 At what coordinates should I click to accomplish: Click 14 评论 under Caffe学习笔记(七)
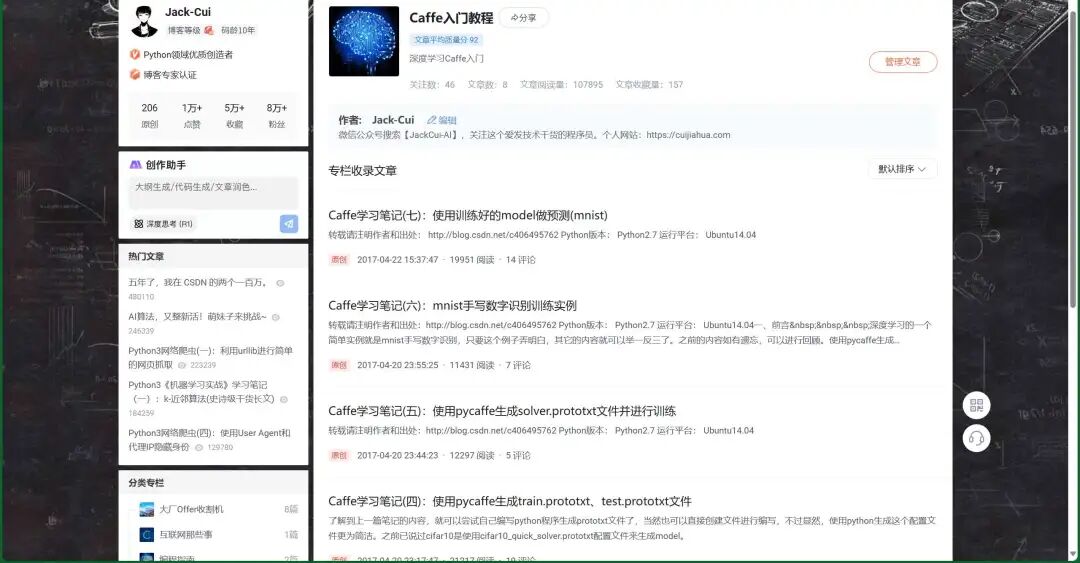tap(521, 260)
